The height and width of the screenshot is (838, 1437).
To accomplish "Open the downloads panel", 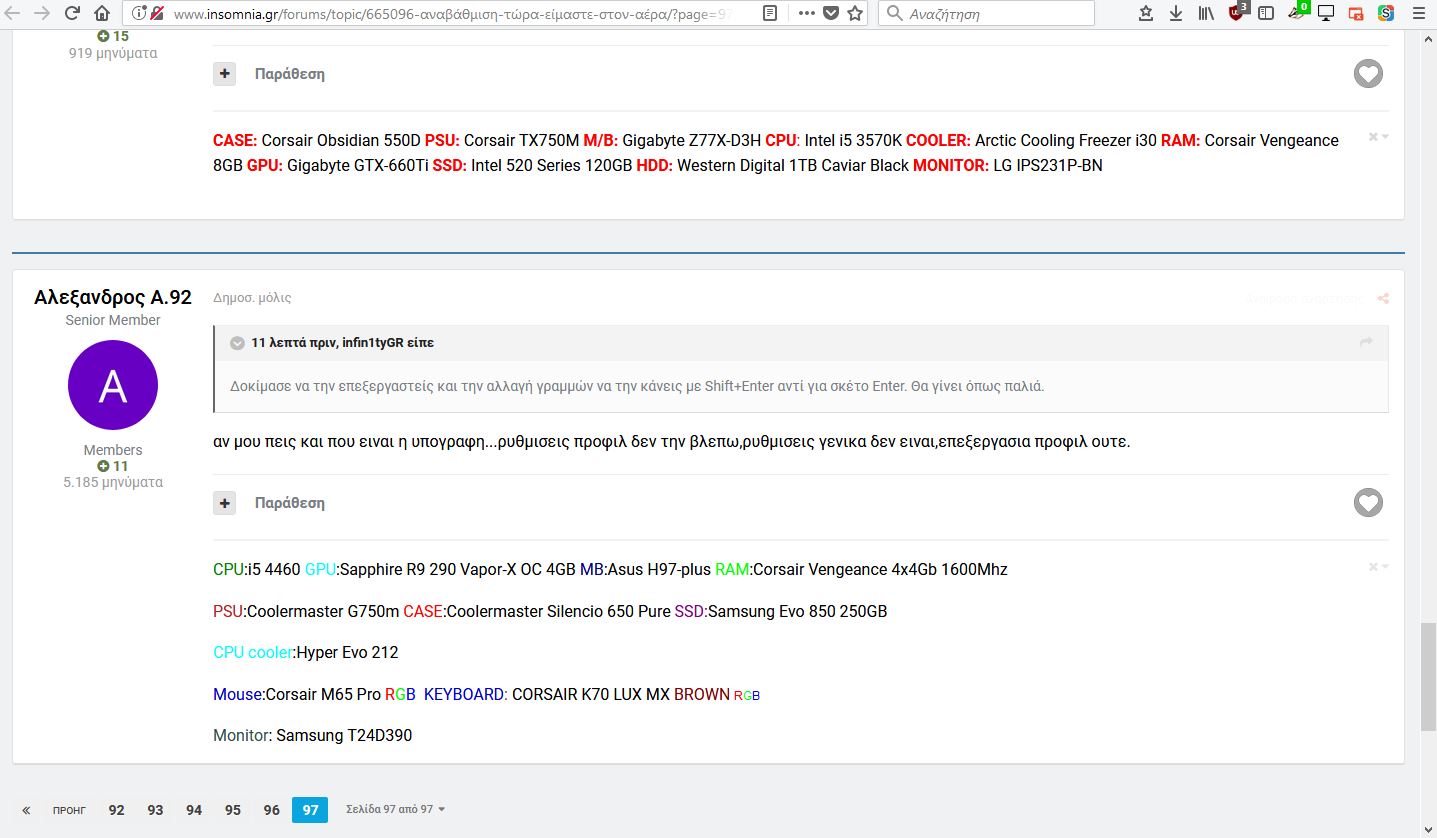I will click(x=1176, y=13).
